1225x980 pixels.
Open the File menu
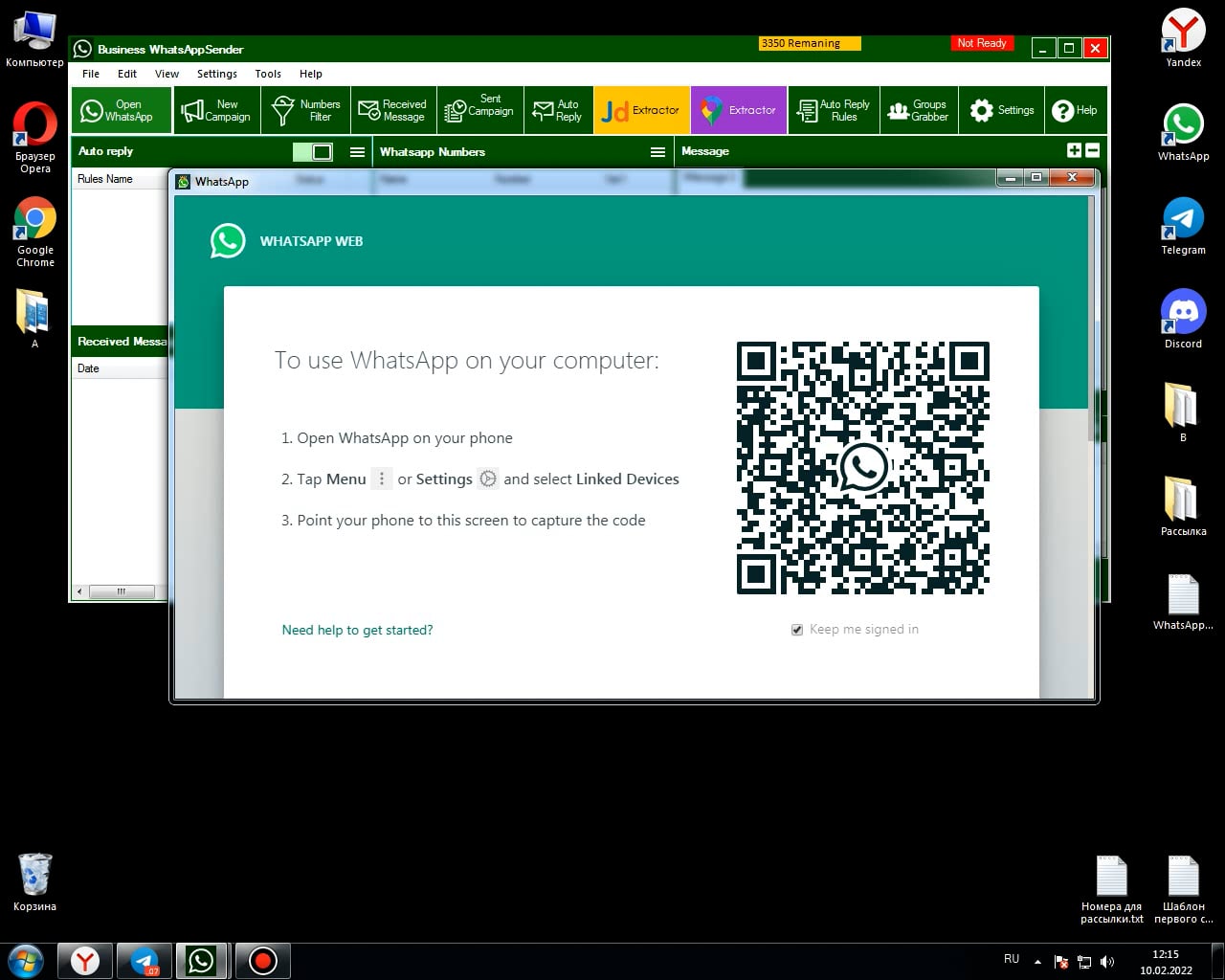pos(91,74)
